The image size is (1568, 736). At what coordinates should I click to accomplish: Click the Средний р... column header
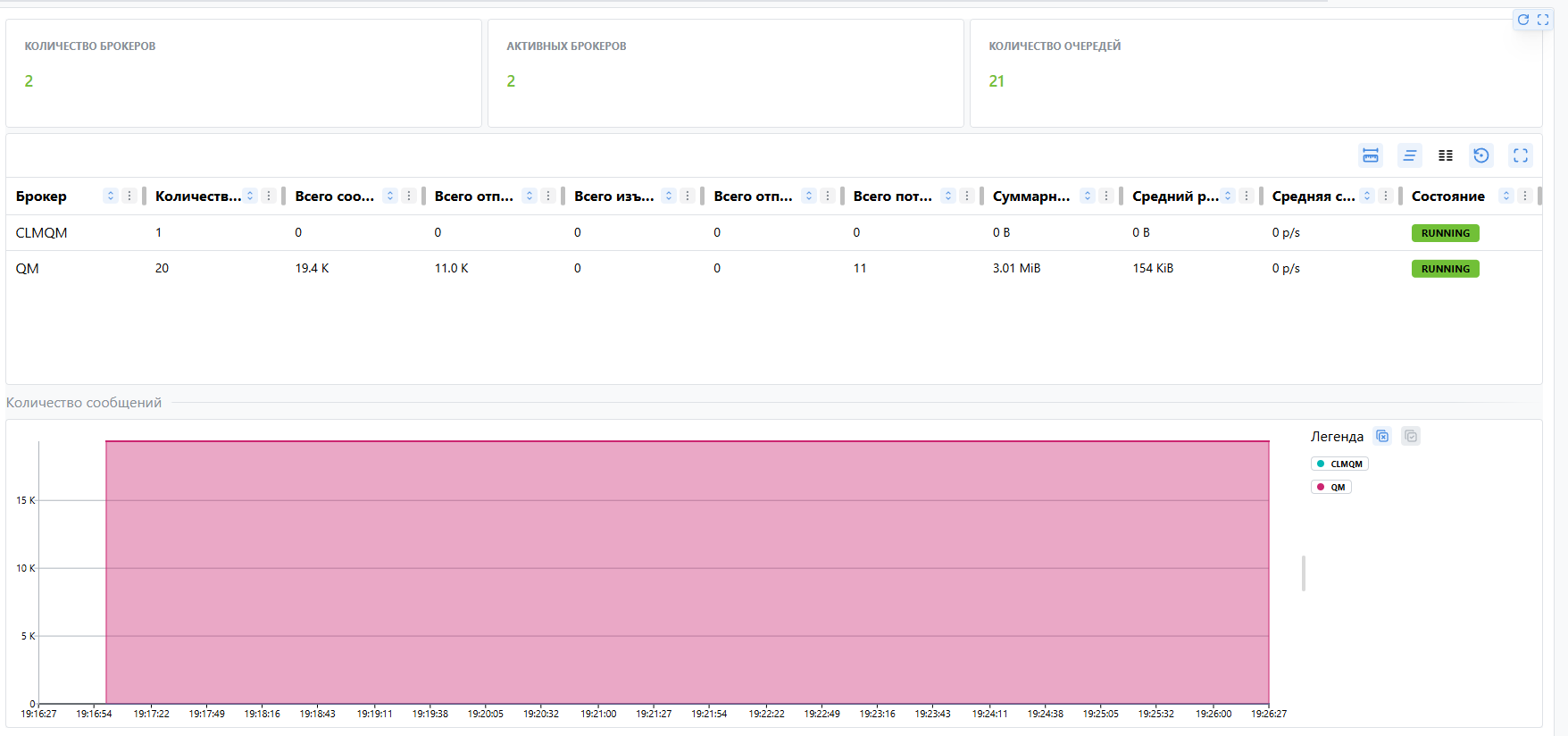pyautogui.click(x=1174, y=196)
